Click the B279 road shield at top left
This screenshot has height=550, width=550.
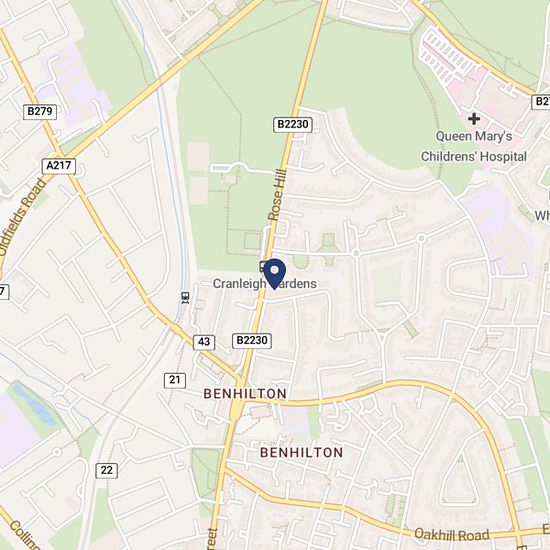[x=40, y=112]
